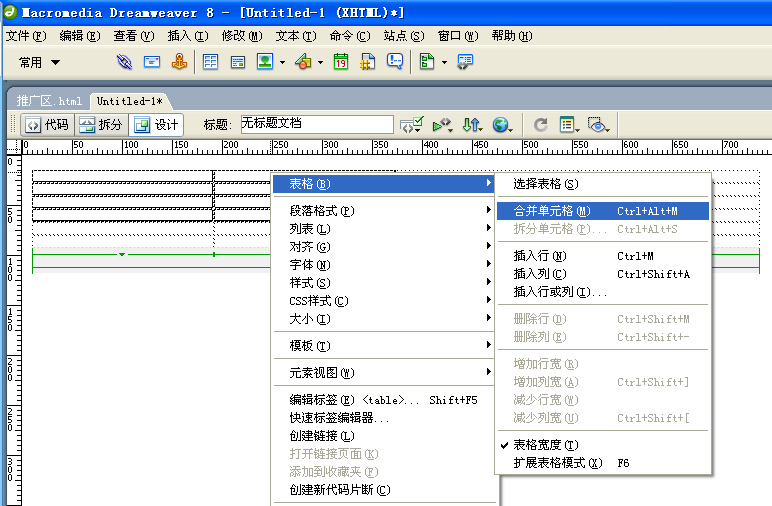Open Visual Aids eye icon
772x506 pixels.
tap(599, 125)
